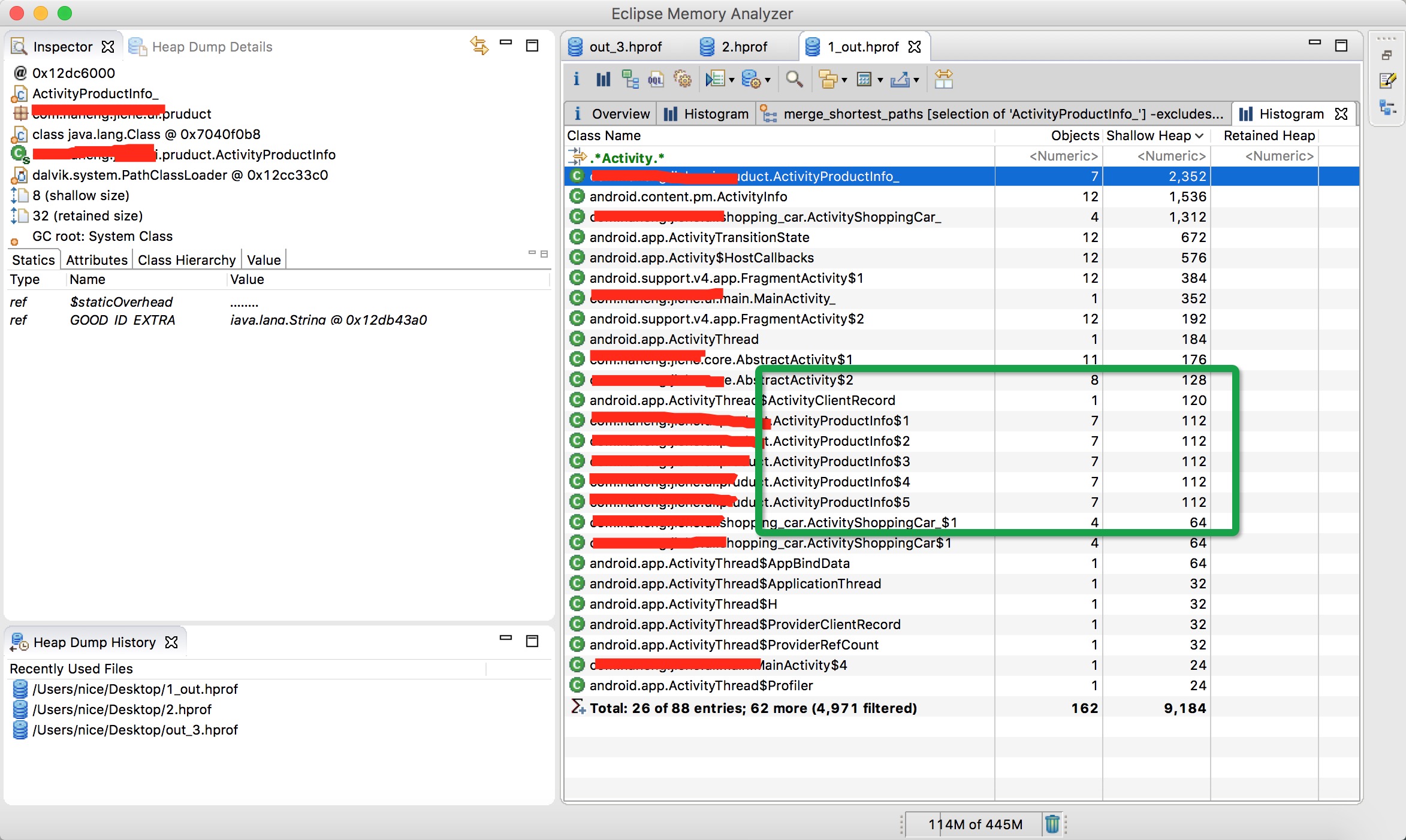The width and height of the screenshot is (1406, 840).
Task: Select the Attributes tab in Inspector
Action: tap(96, 260)
